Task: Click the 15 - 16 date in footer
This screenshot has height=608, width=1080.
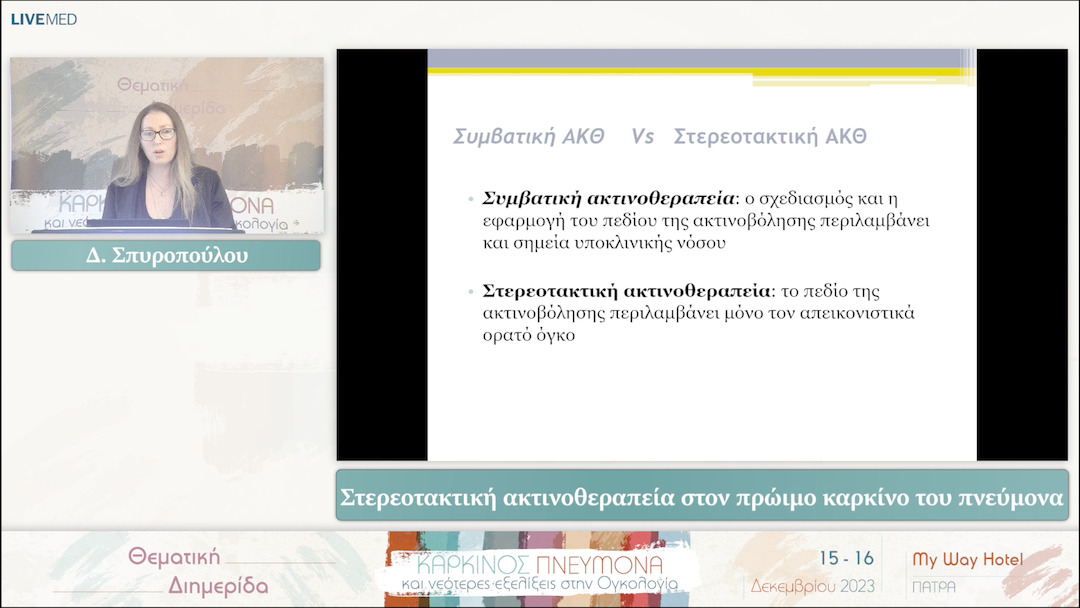Action: [846, 558]
